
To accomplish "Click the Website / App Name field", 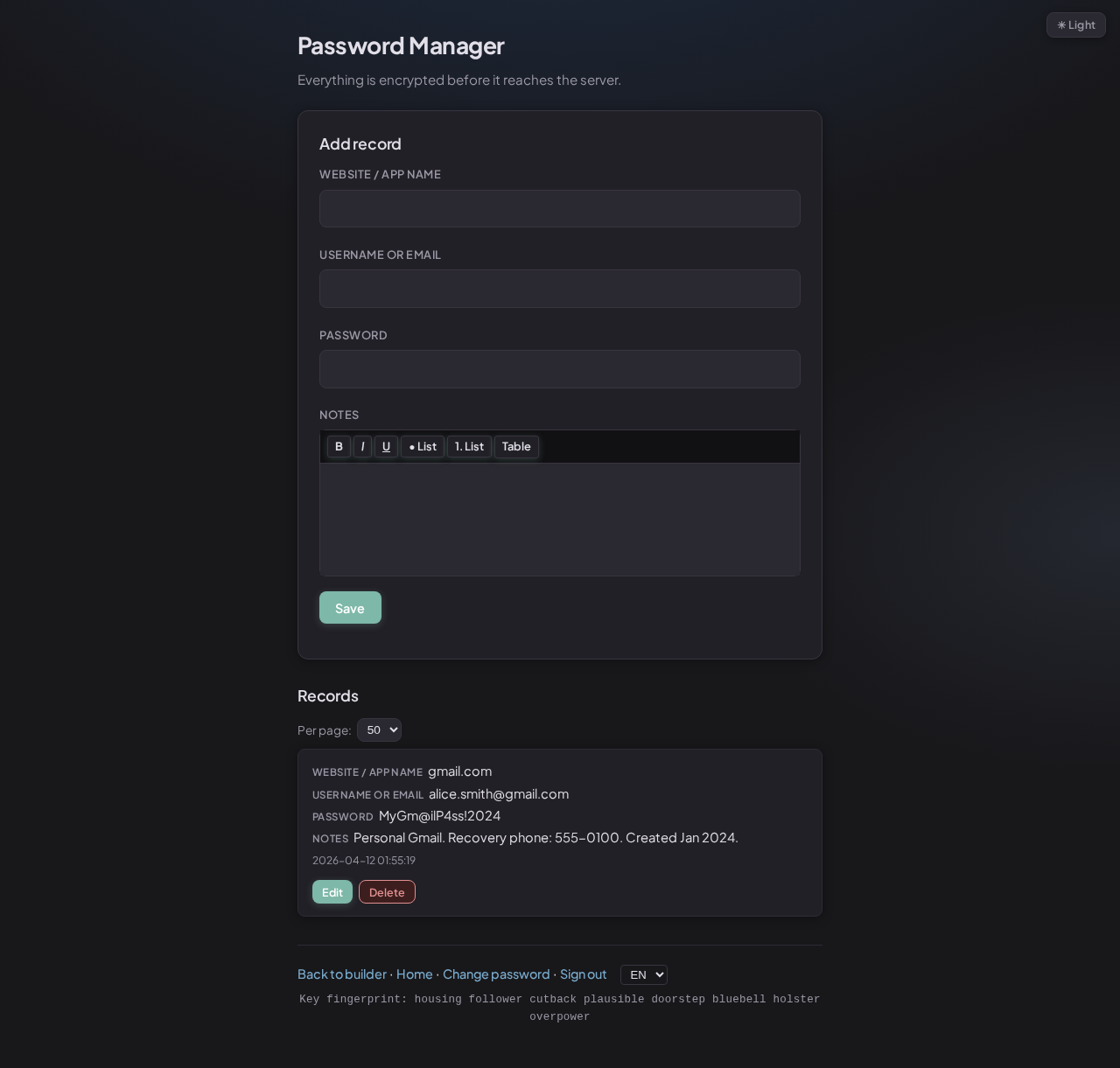I will pyautogui.click(x=560, y=209).
